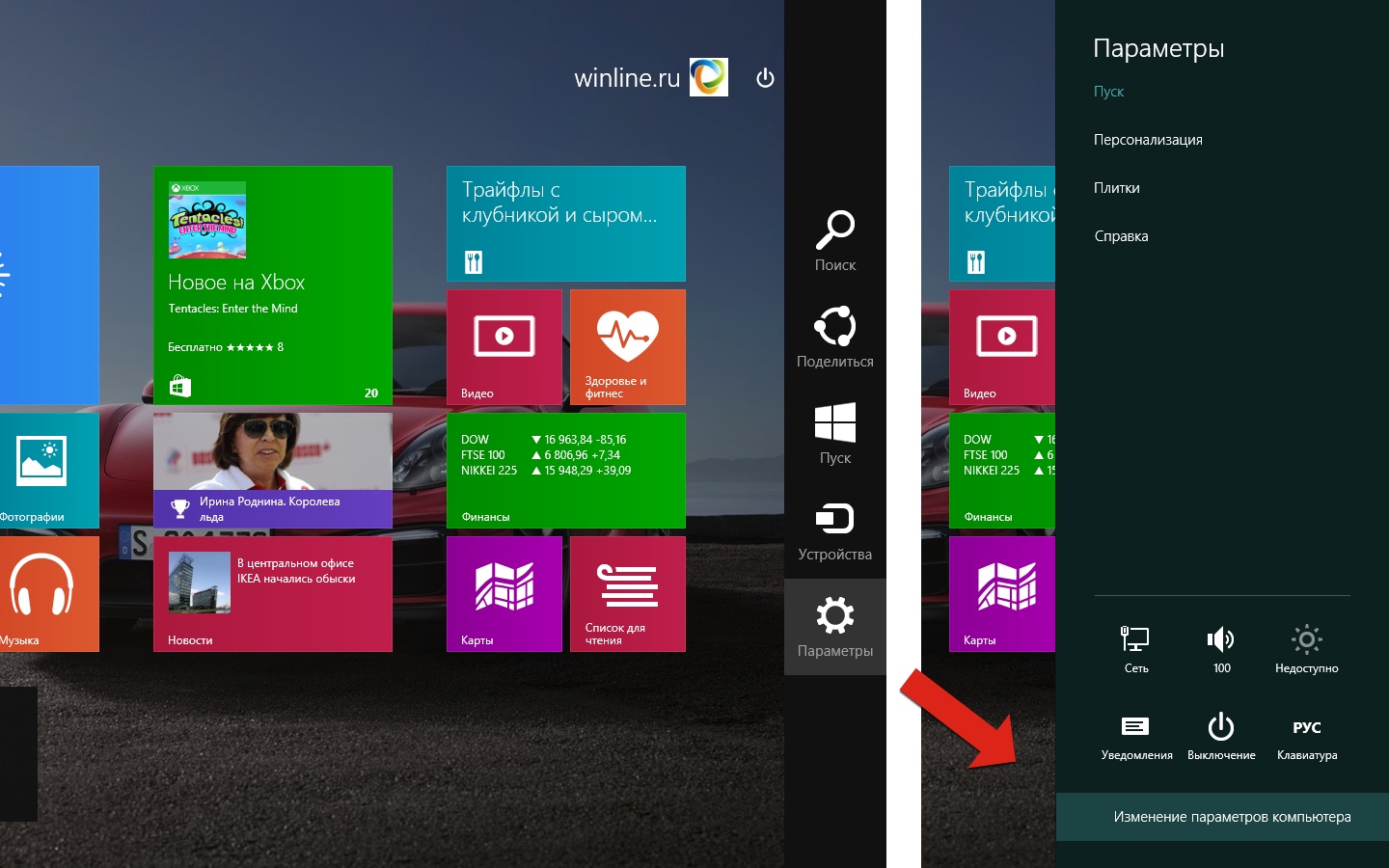Click the Пуск label under Параметры header
This screenshot has width=1389, height=868.
1108,92
